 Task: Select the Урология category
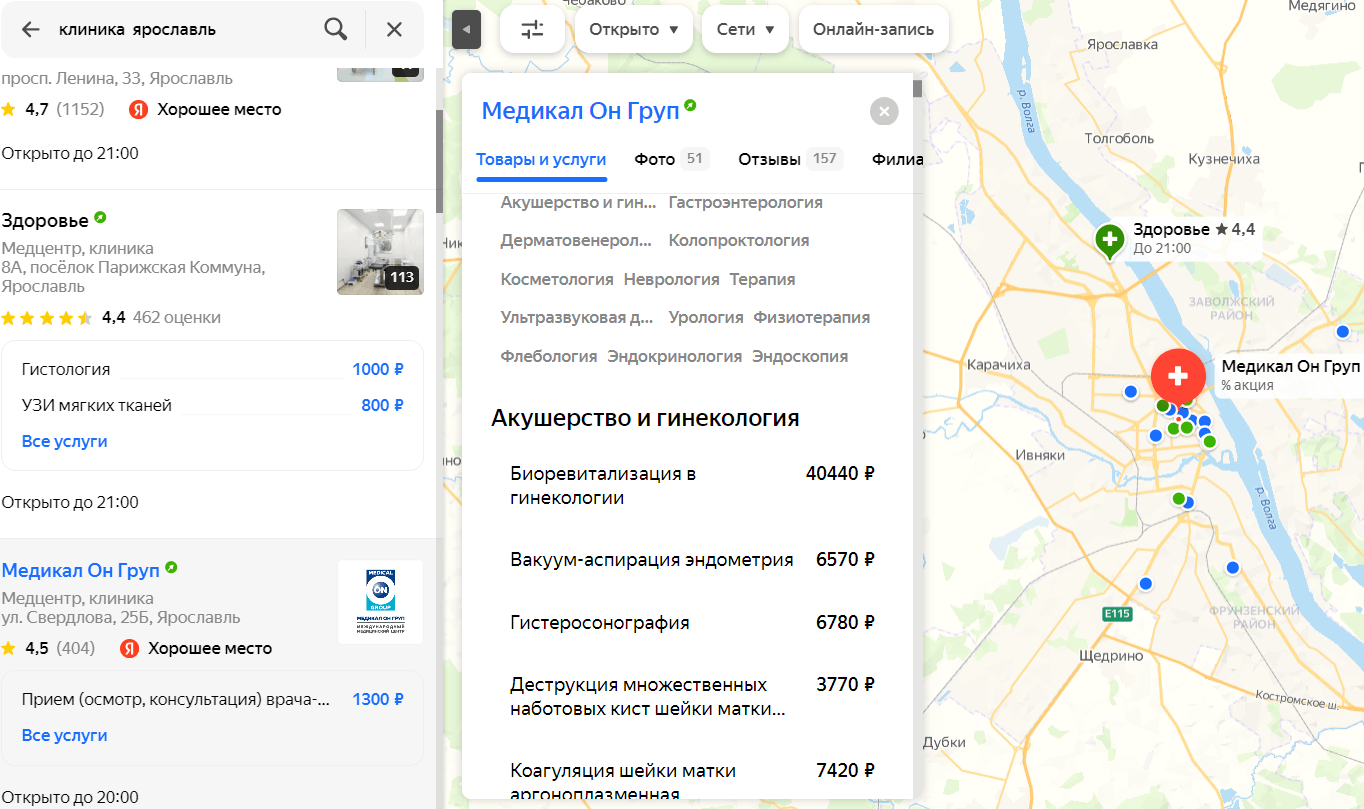(x=706, y=318)
